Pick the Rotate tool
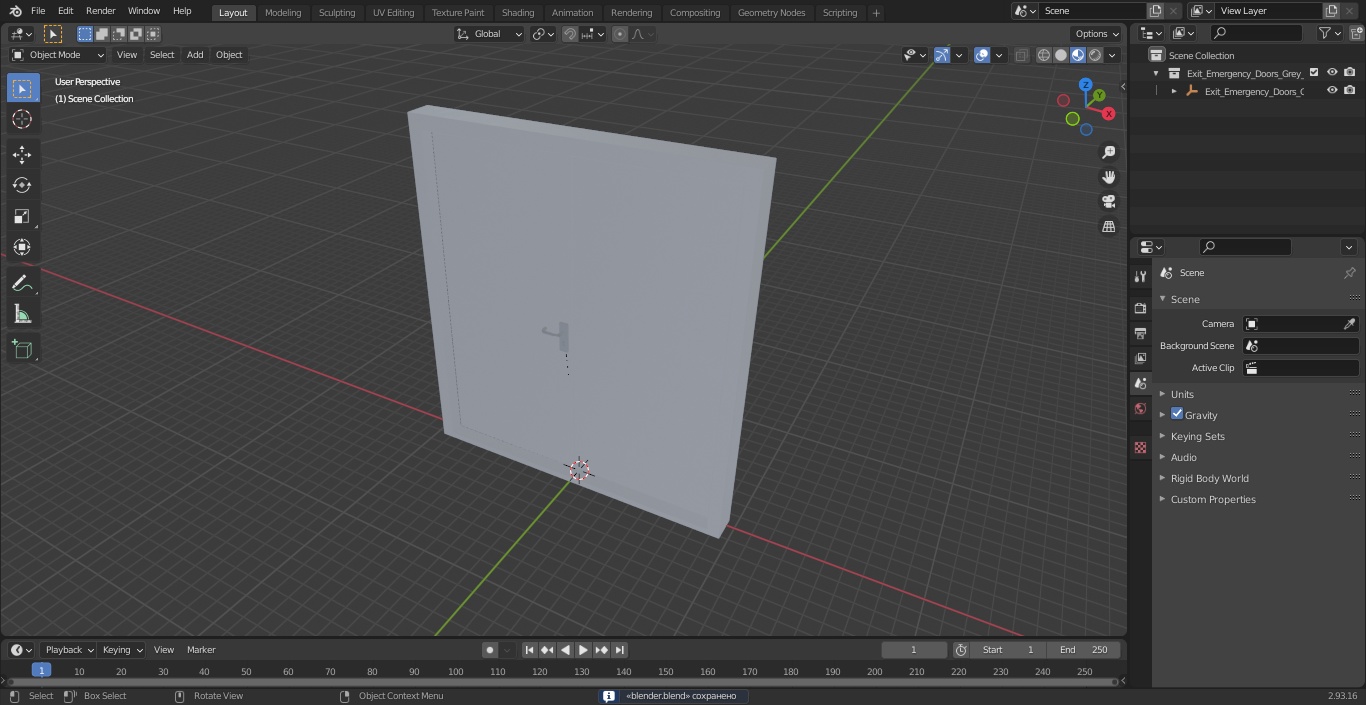 (22, 185)
